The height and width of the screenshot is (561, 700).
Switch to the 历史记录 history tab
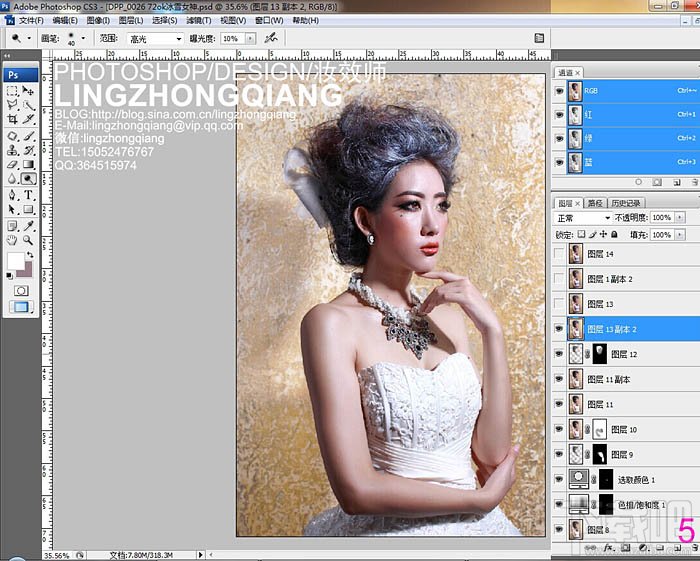[x=625, y=203]
